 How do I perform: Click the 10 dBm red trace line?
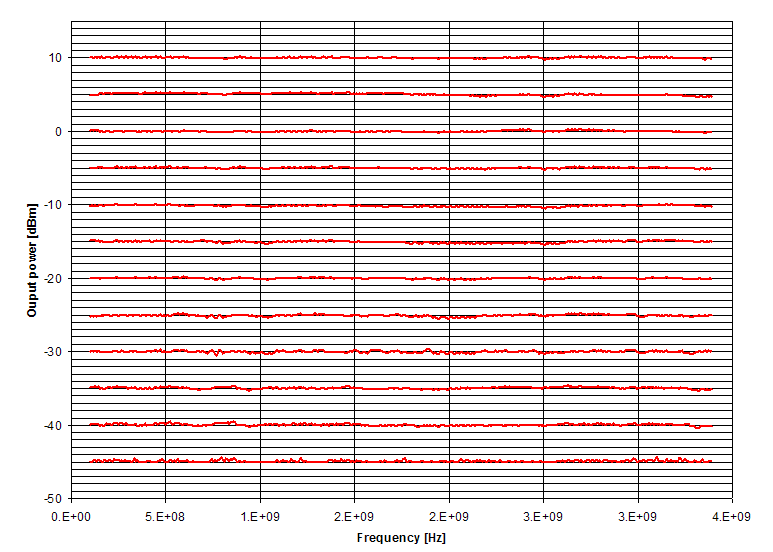400,58
